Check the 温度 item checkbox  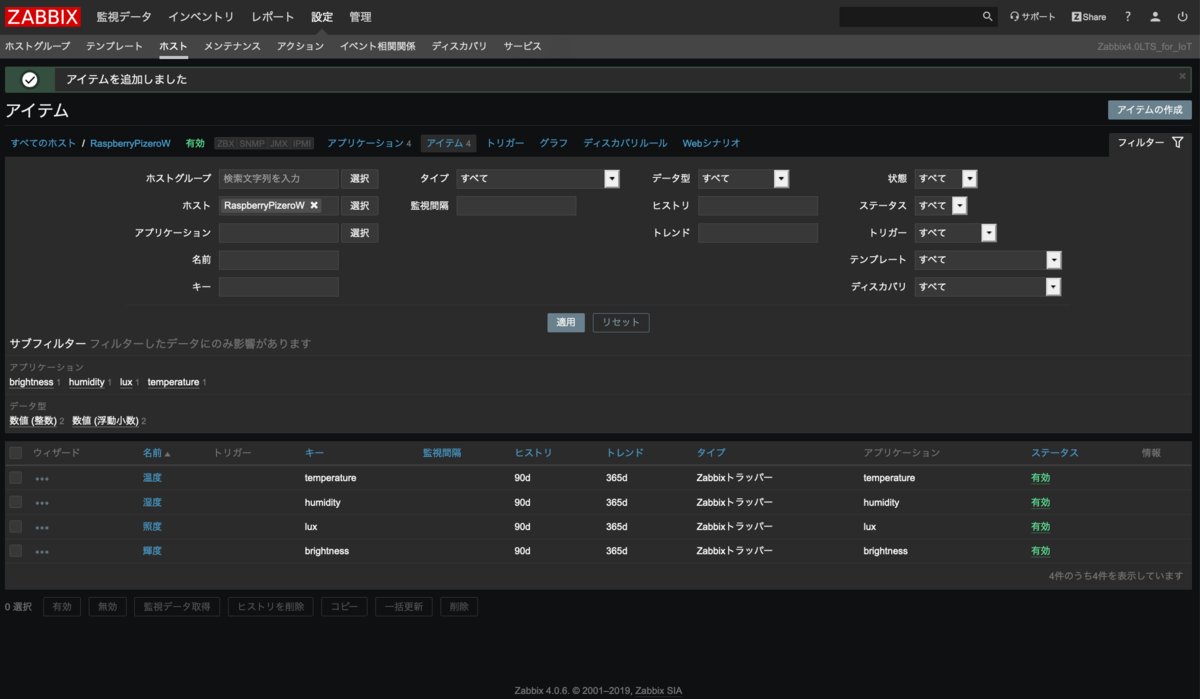tap(15, 478)
